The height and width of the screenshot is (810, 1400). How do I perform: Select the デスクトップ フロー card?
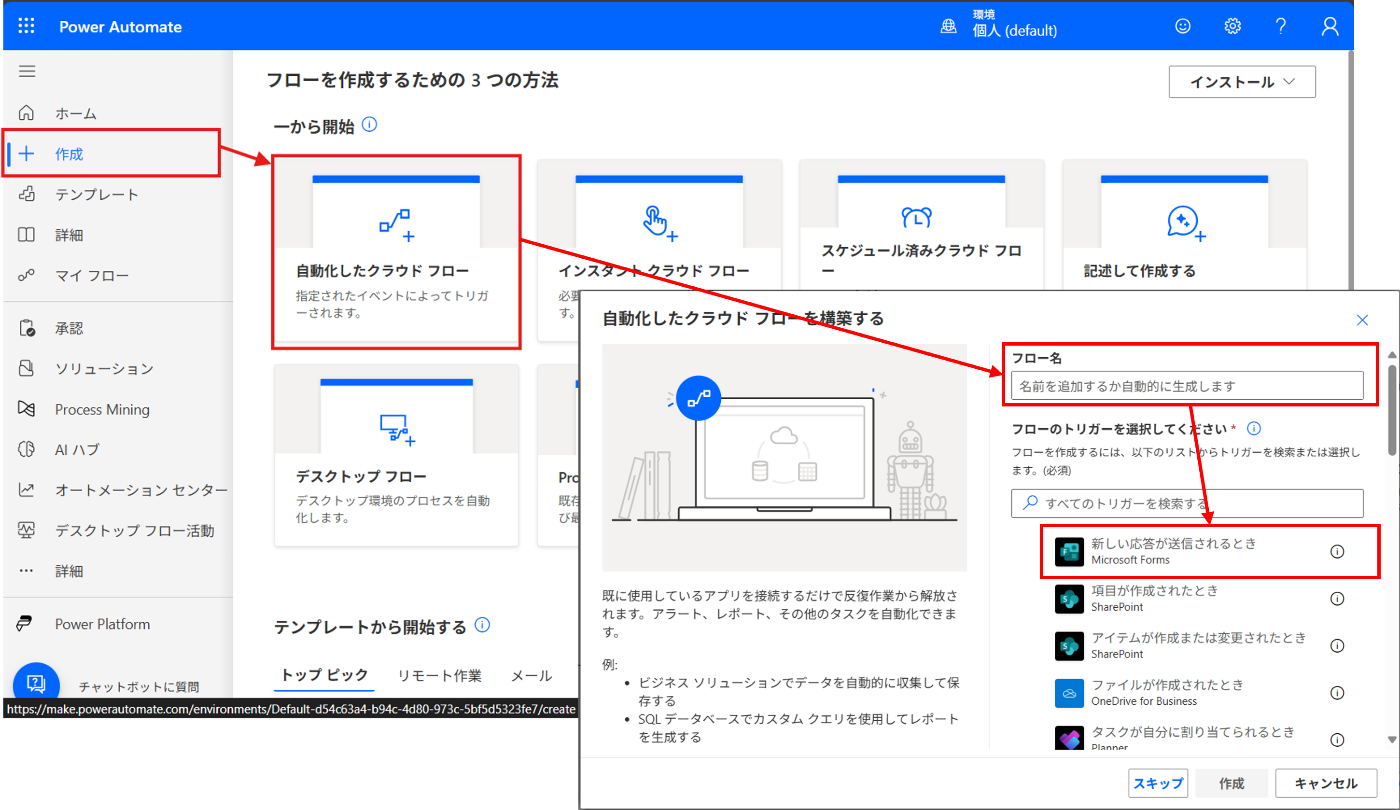tap(396, 455)
